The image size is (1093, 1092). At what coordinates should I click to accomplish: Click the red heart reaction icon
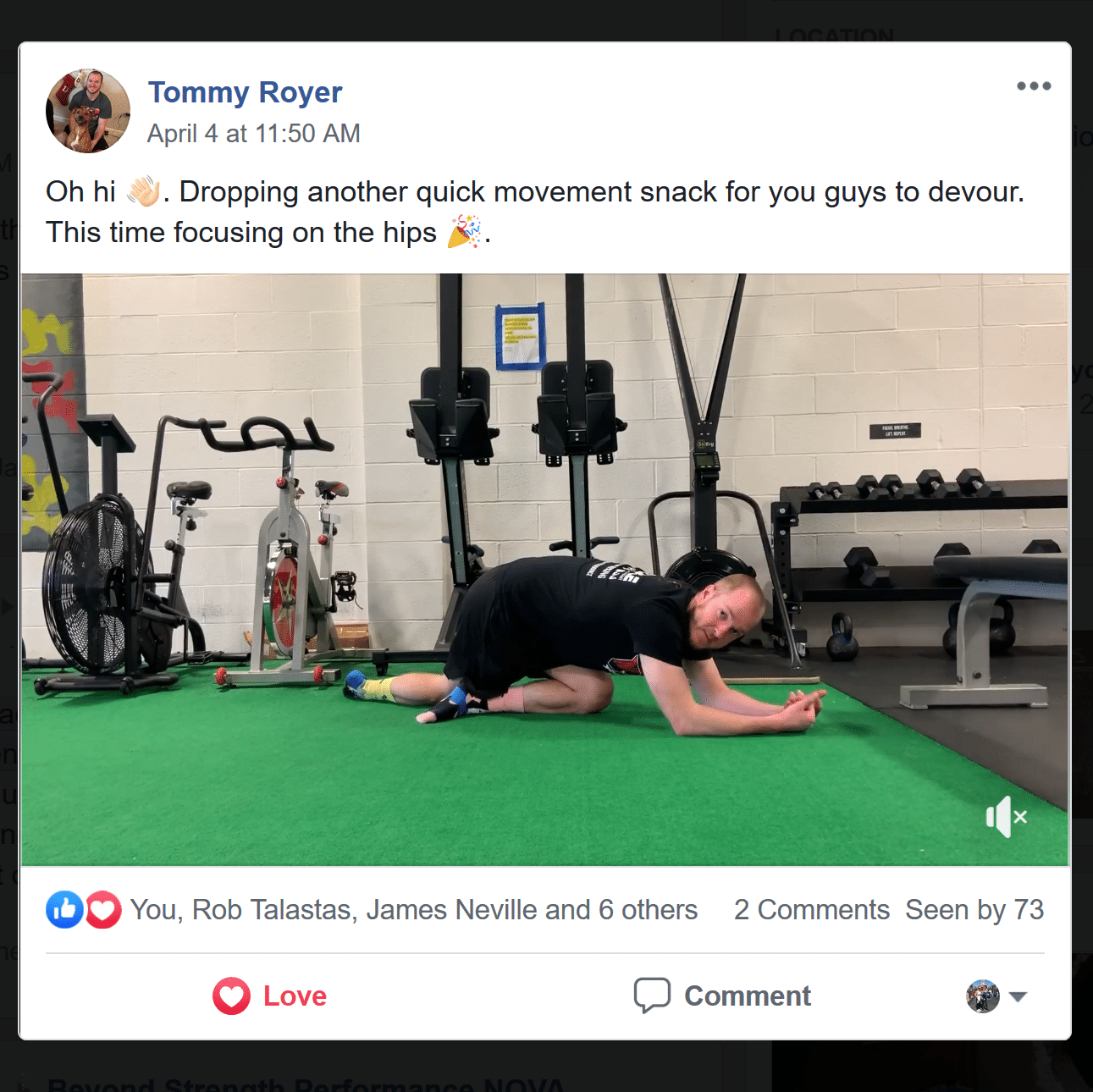coord(103,910)
